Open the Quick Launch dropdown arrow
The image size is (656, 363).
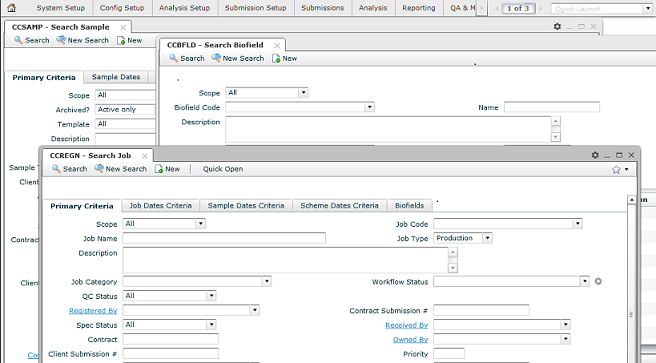click(648, 8)
